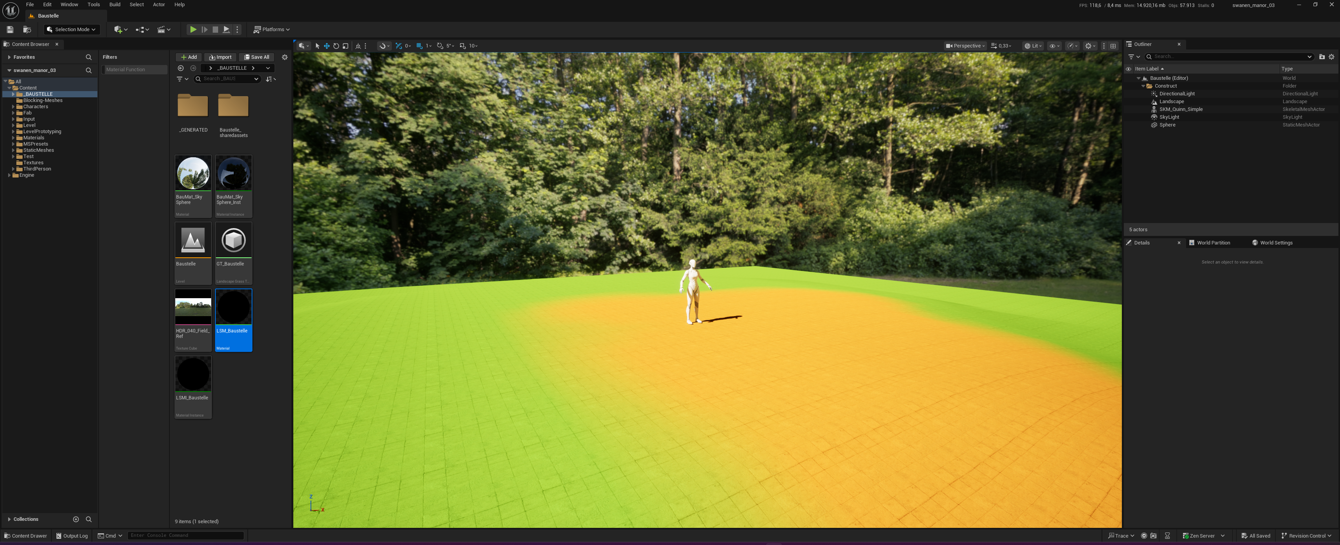Screen dimensions: 1340x545
Task: Select the HDR_040_Field_Ref texture thumbnail
Action: coord(193,307)
